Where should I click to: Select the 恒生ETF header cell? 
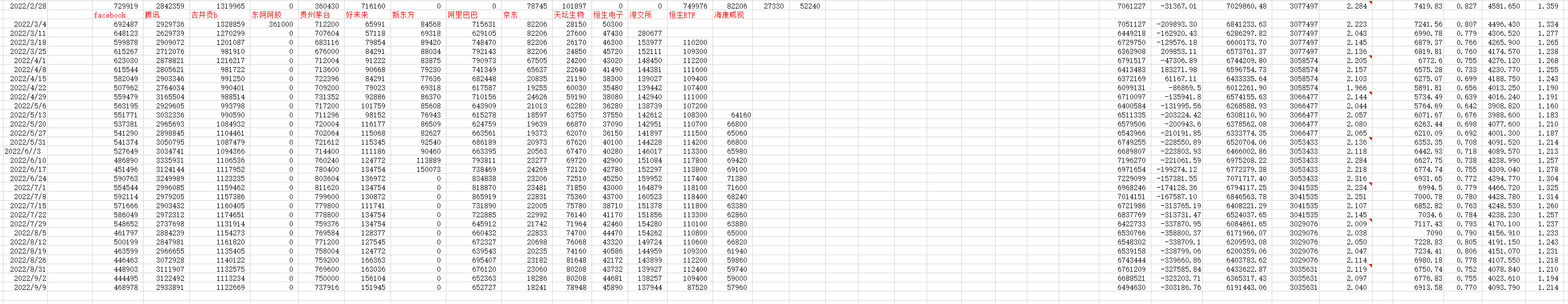tap(690, 15)
